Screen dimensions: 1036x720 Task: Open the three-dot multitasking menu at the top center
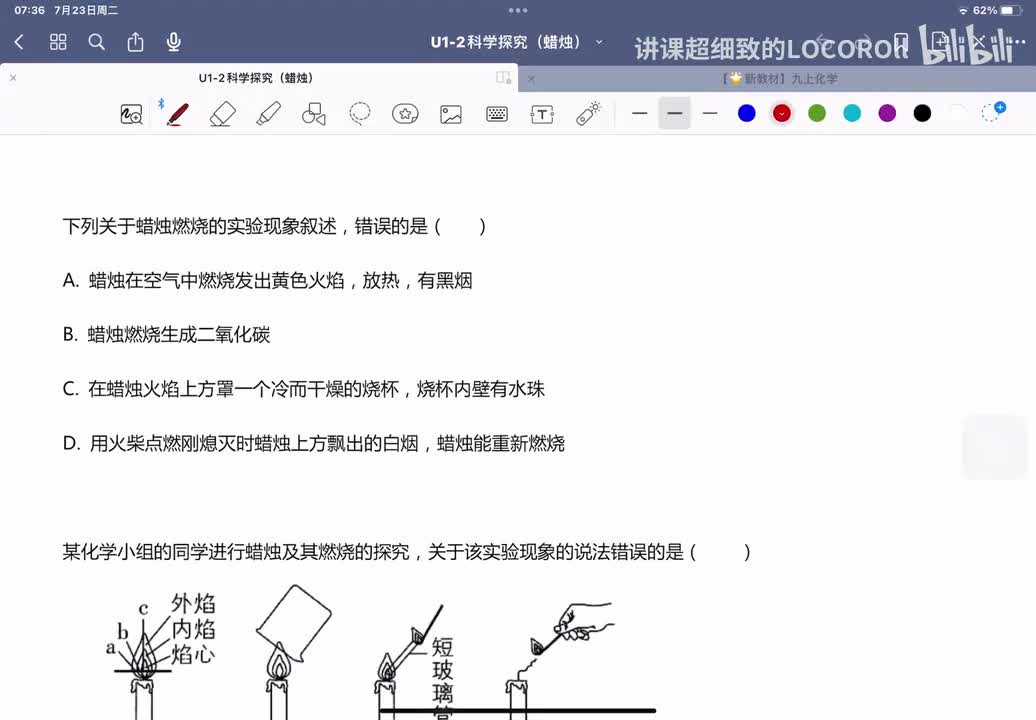(x=518, y=11)
